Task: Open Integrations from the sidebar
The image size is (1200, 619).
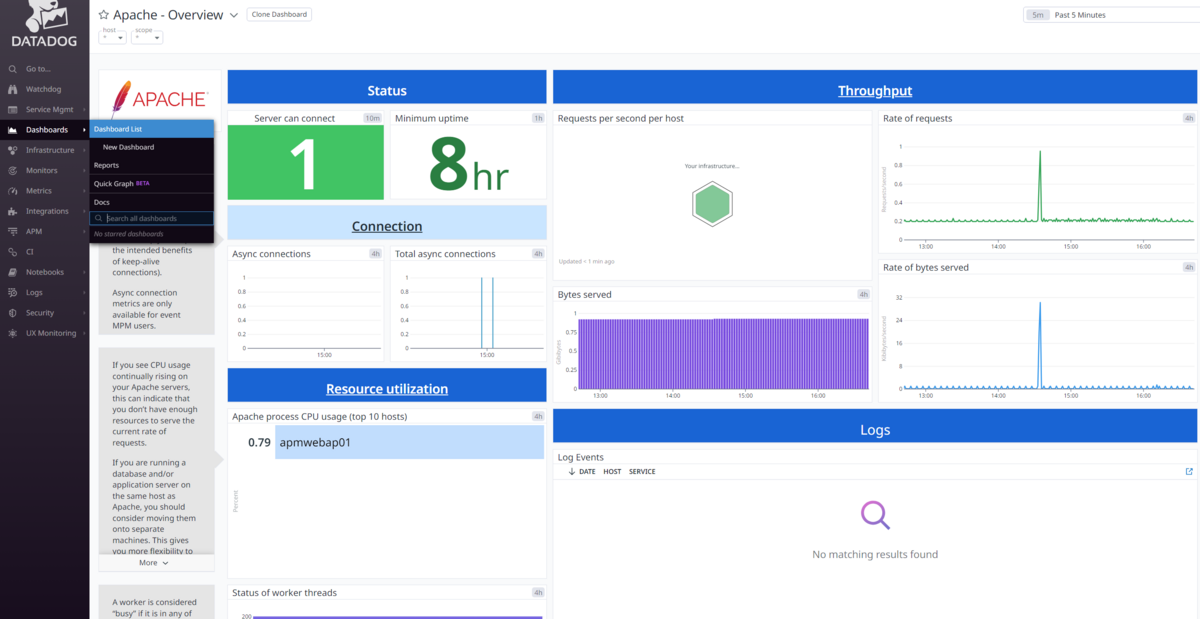Action: [46, 211]
